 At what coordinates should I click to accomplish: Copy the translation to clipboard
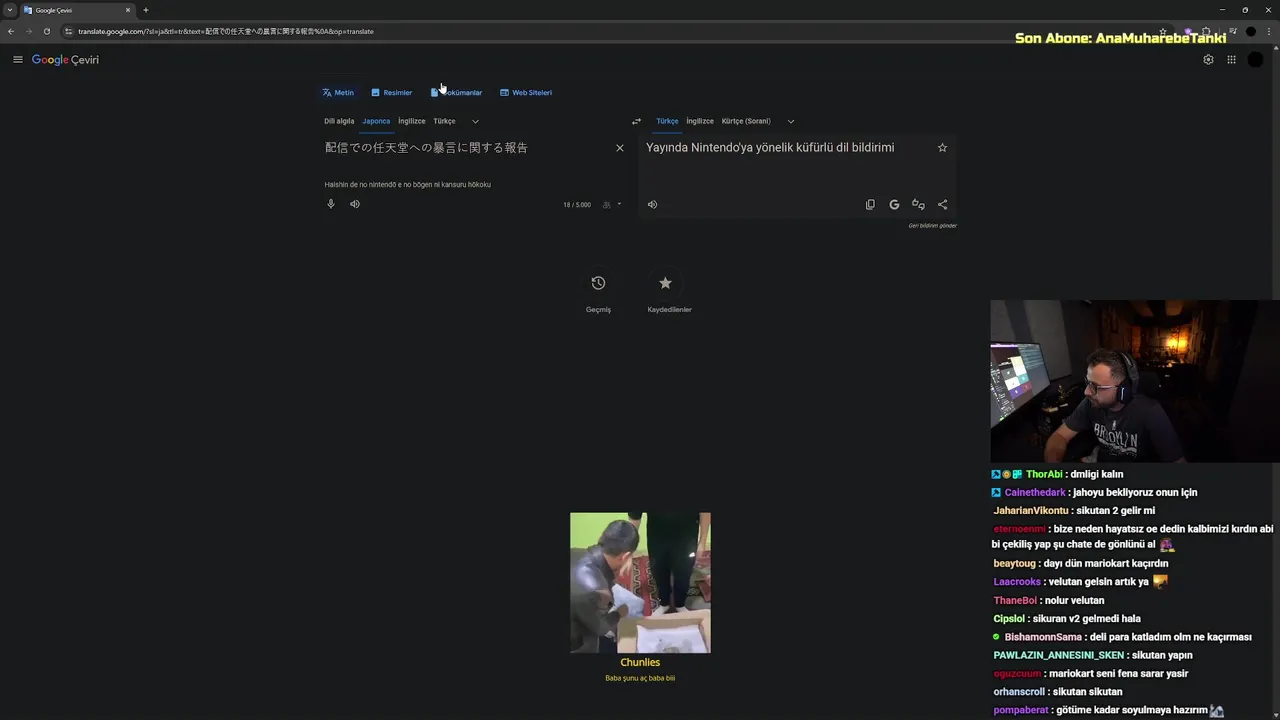click(870, 204)
